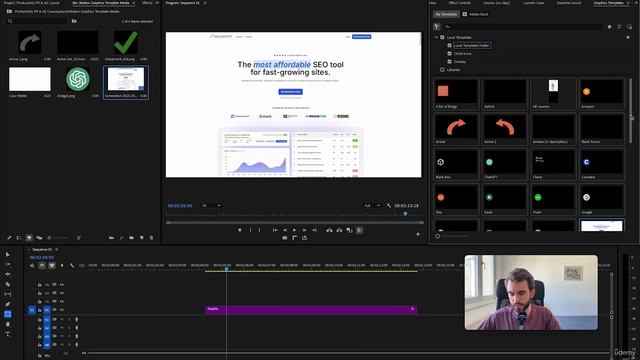Select the Ripple Edit tool
640x360 pixels.
(x=8, y=274)
